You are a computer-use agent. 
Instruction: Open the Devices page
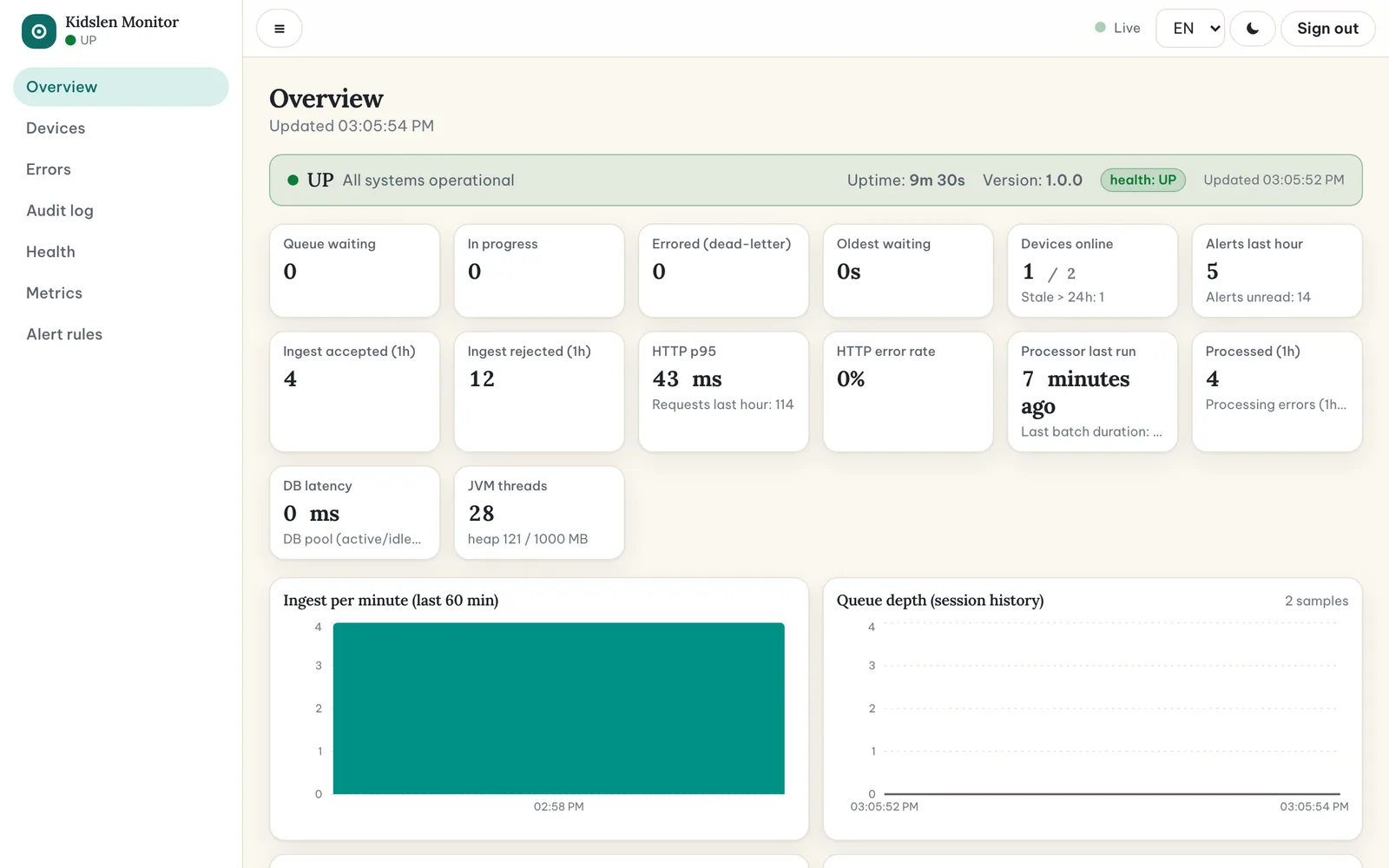[x=121, y=128]
